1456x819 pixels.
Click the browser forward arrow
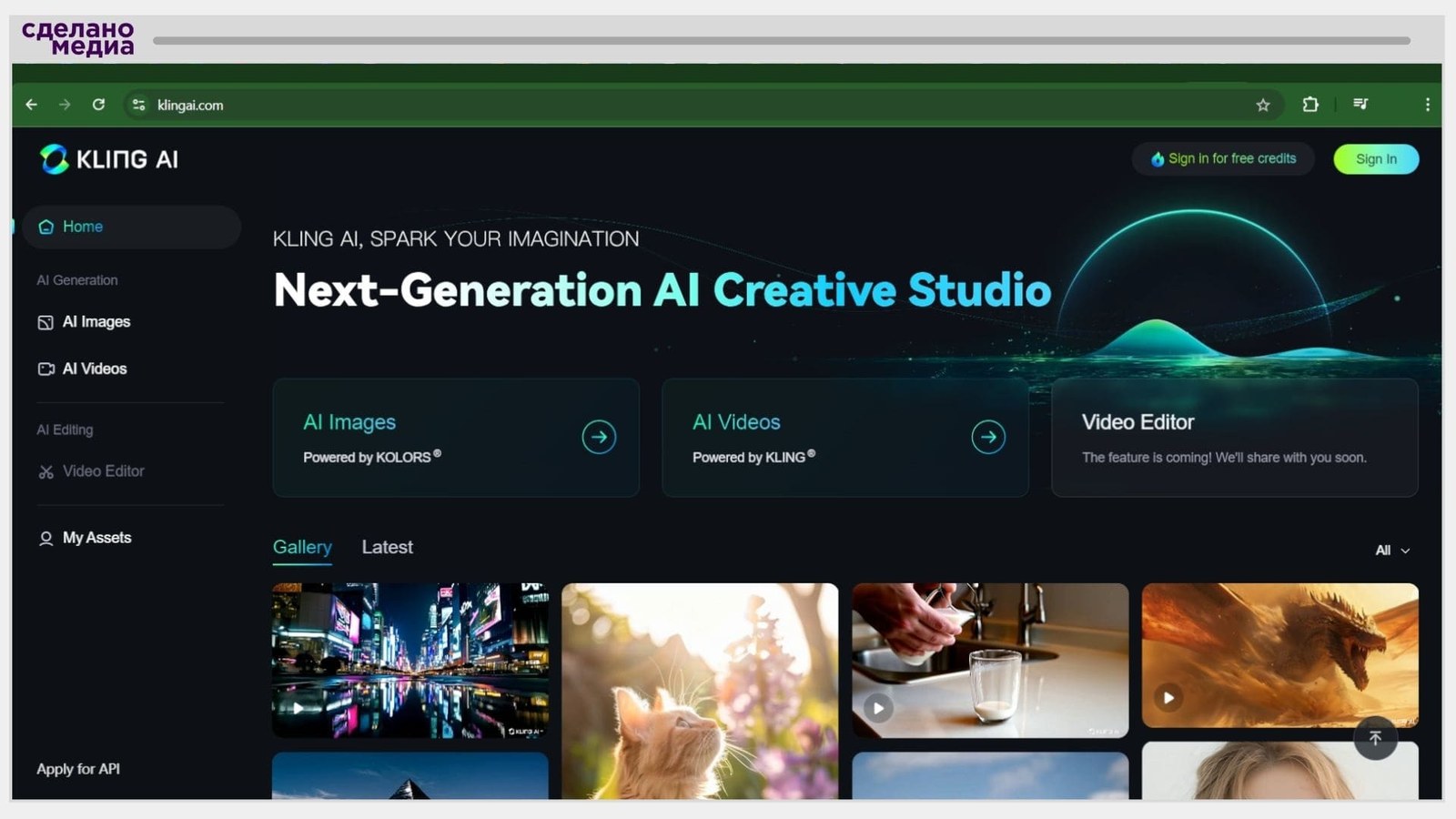[65, 105]
